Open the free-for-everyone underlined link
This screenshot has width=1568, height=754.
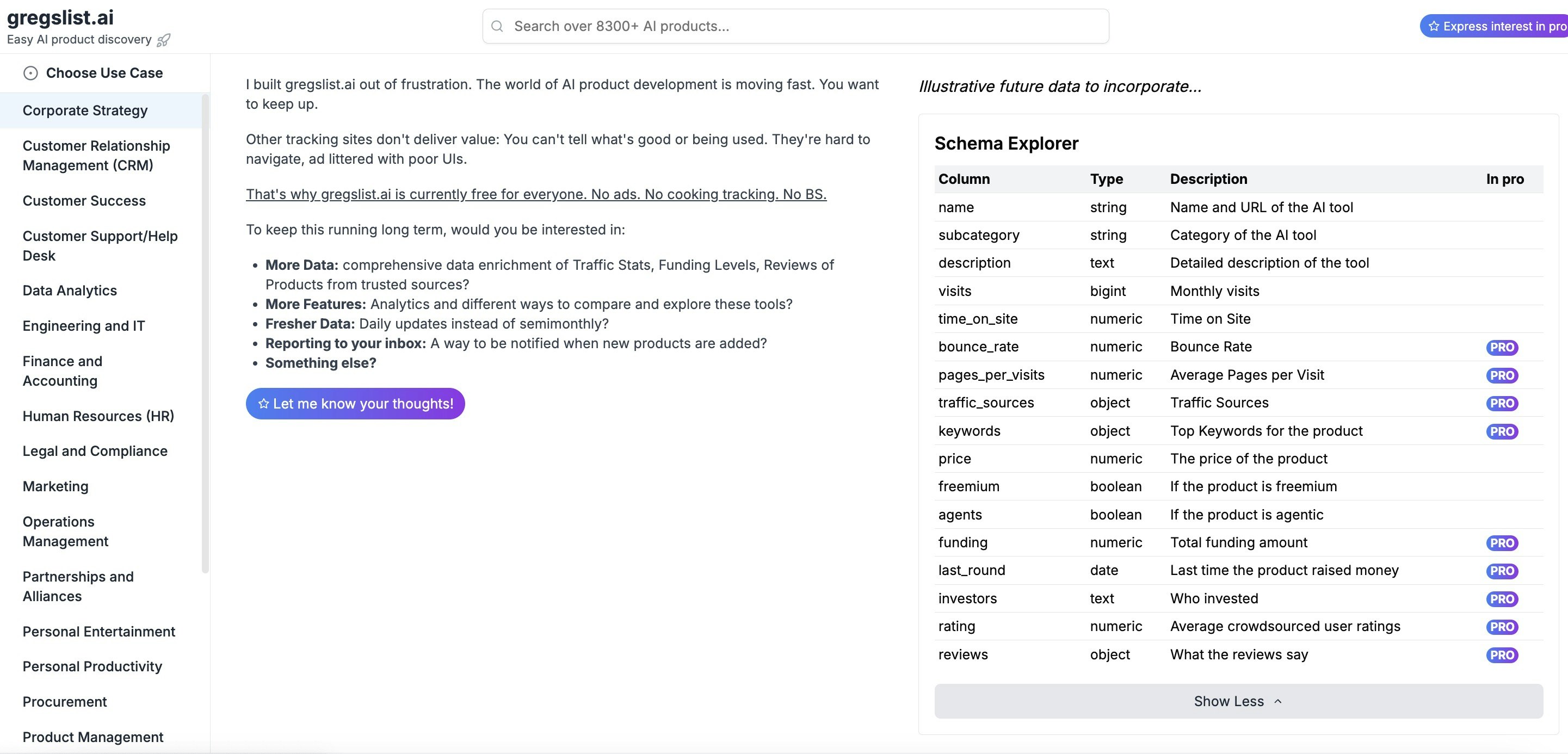pos(536,194)
